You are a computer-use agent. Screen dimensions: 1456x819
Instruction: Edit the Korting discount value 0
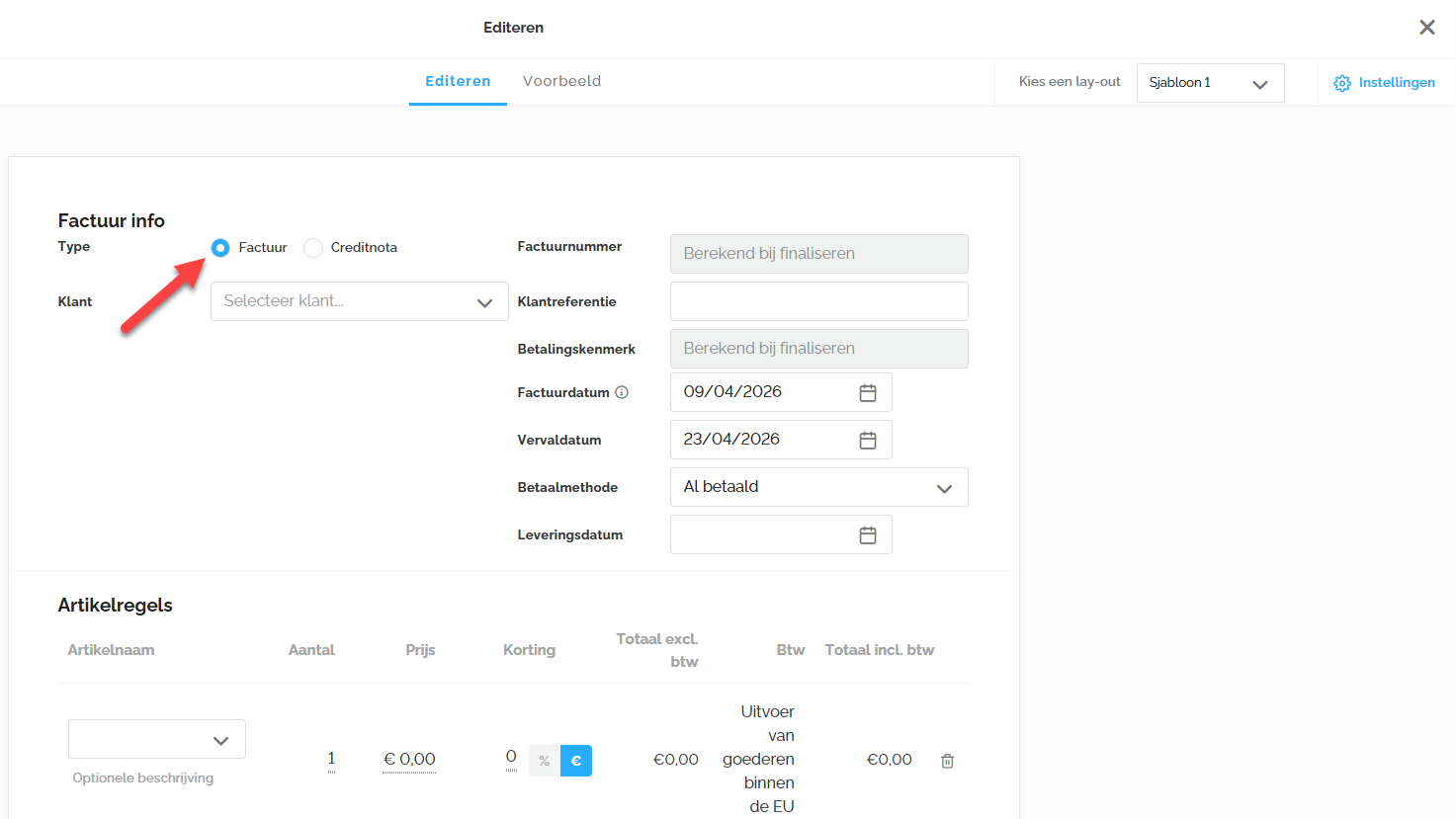point(511,757)
